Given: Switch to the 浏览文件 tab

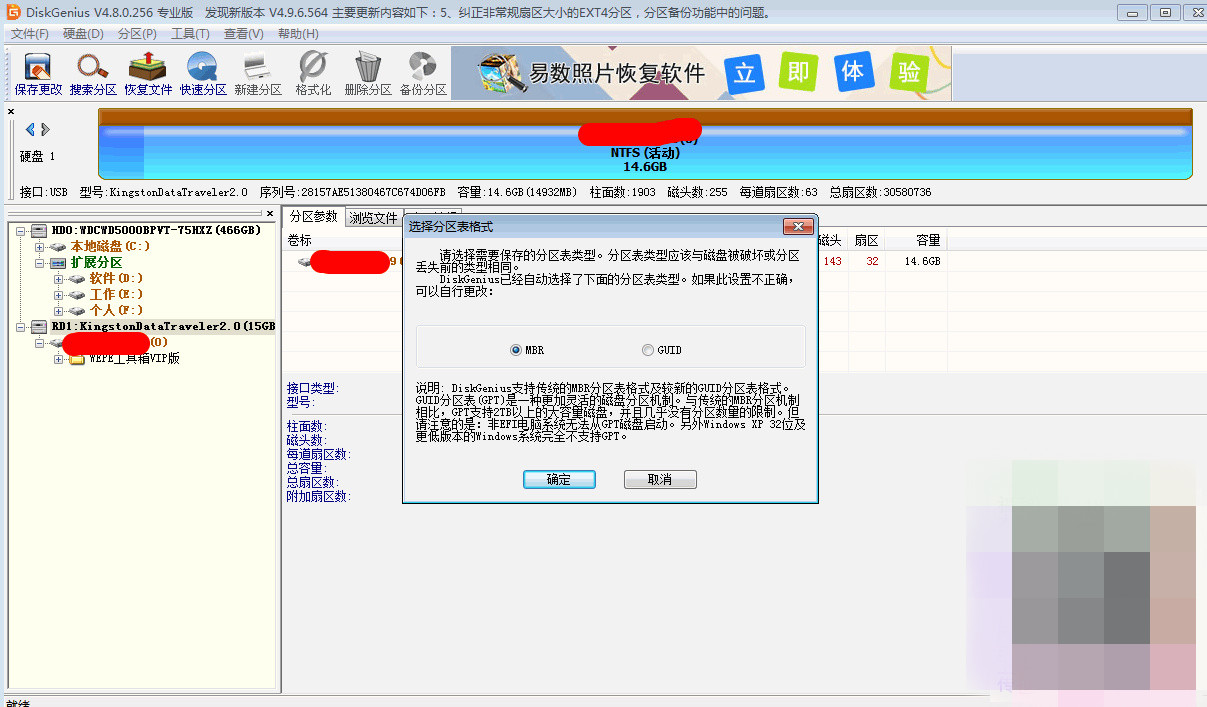Looking at the screenshot, I should [x=373, y=218].
